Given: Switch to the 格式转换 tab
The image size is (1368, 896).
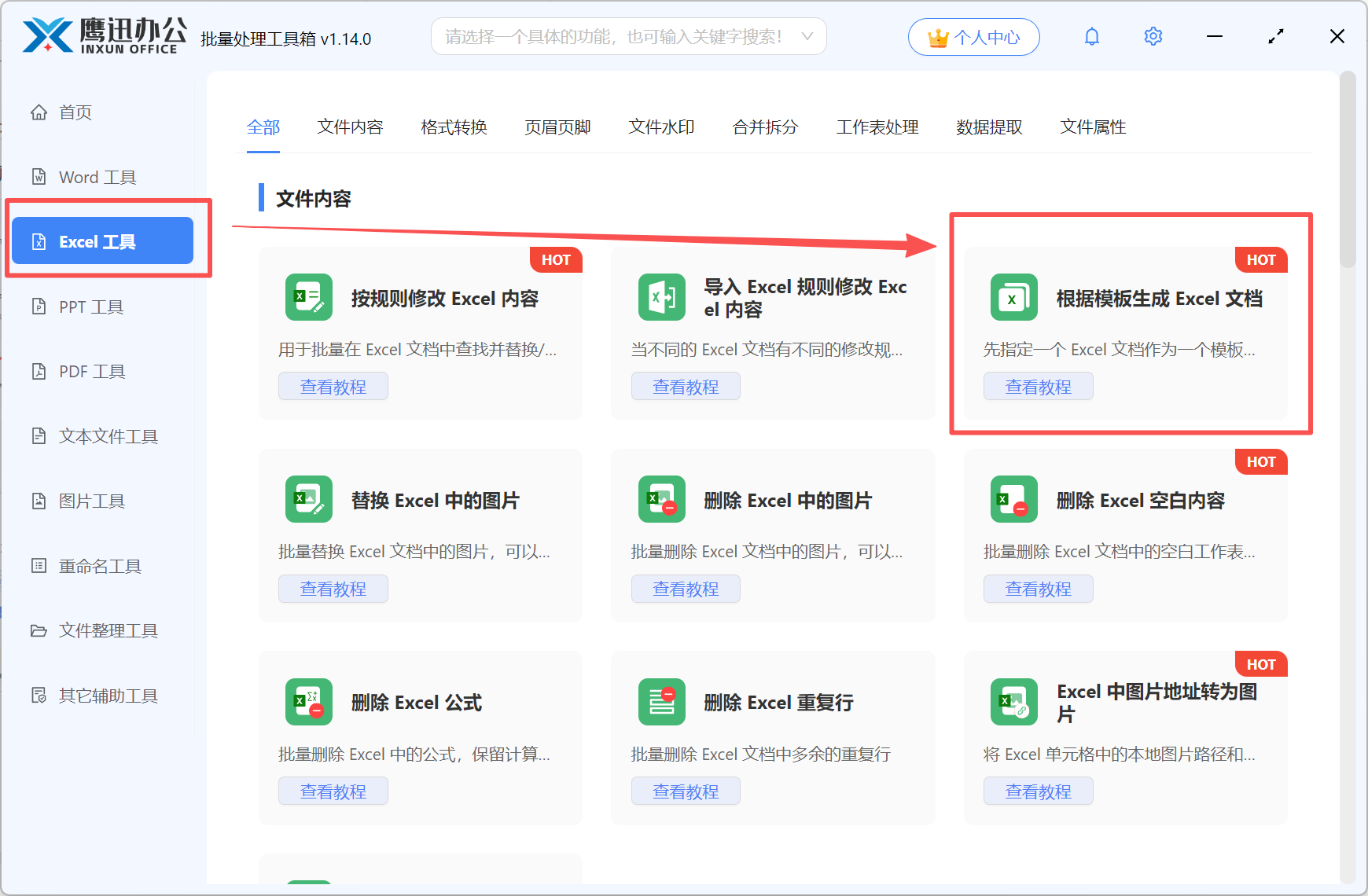Looking at the screenshot, I should pos(454,127).
